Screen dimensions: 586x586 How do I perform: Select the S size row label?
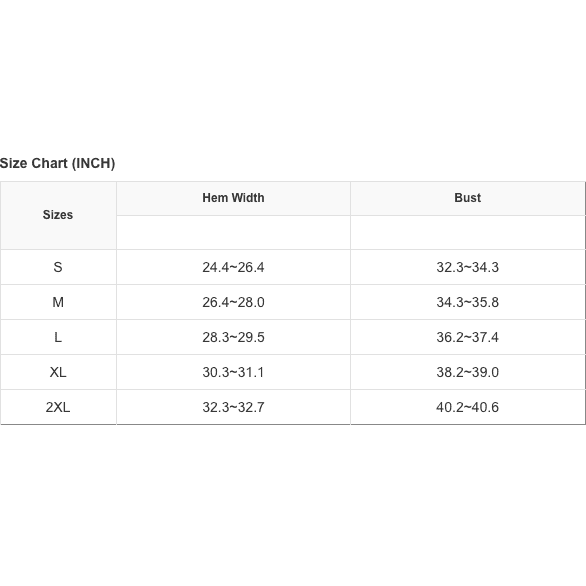click(x=58, y=267)
